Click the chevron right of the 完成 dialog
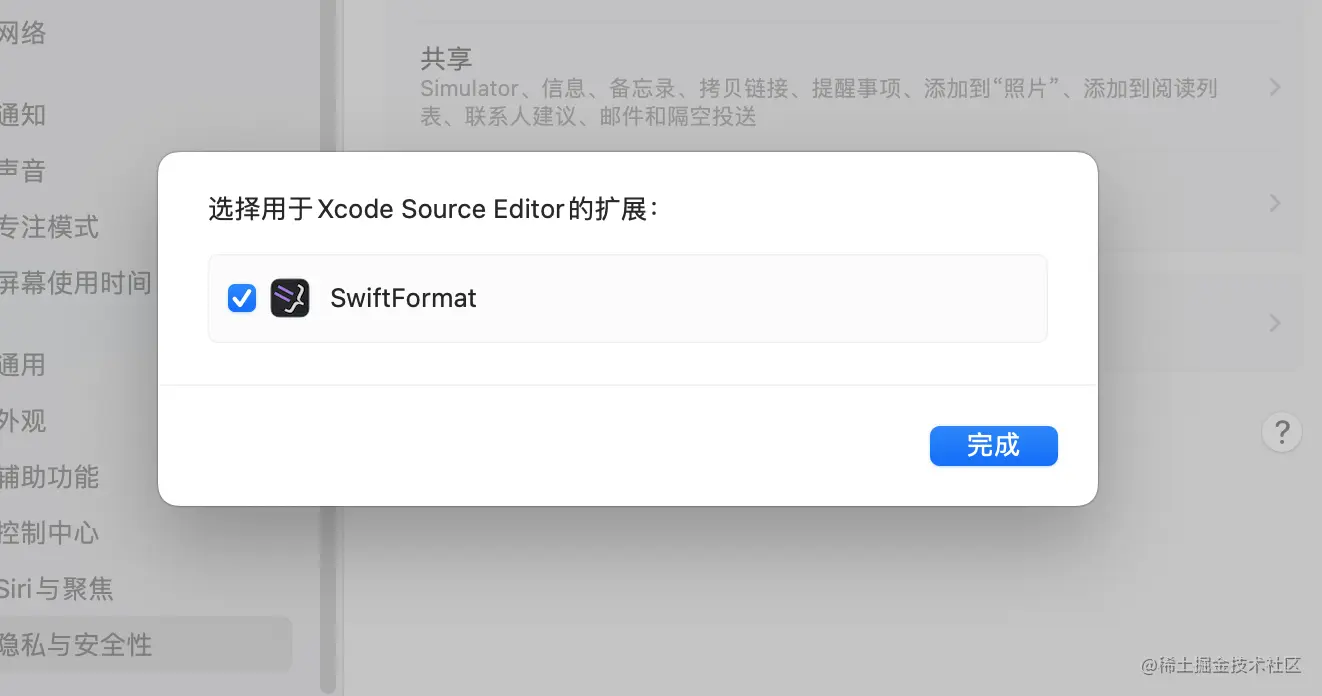Image resolution: width=1322 pixels, height=696 pixels. [1275, 323]
